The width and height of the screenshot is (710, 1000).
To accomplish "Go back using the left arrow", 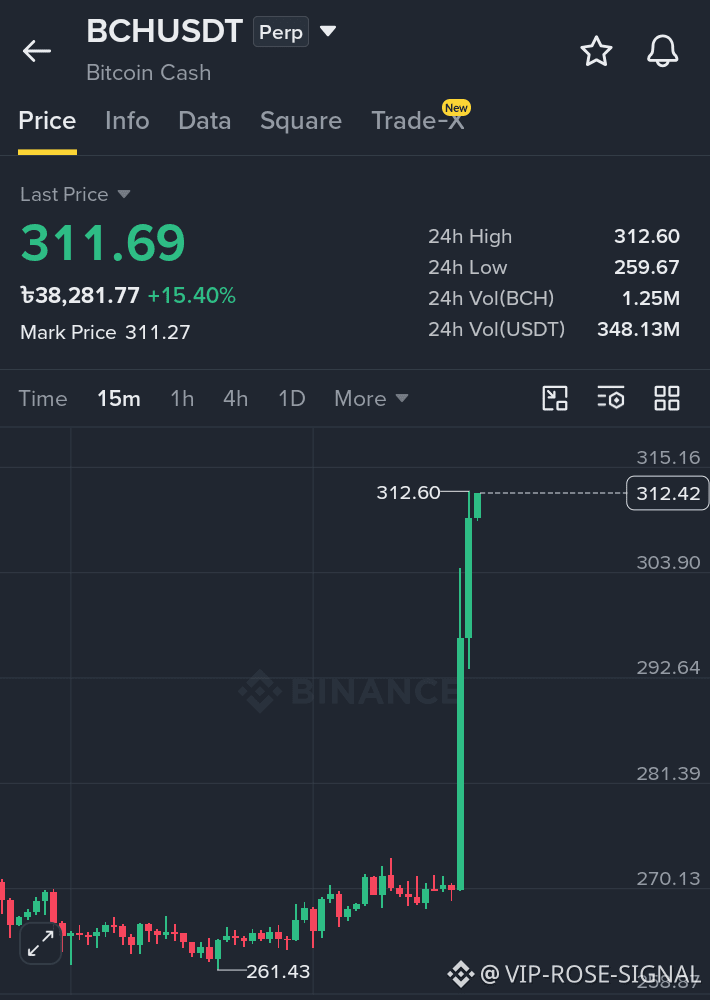I will [36, 51].
